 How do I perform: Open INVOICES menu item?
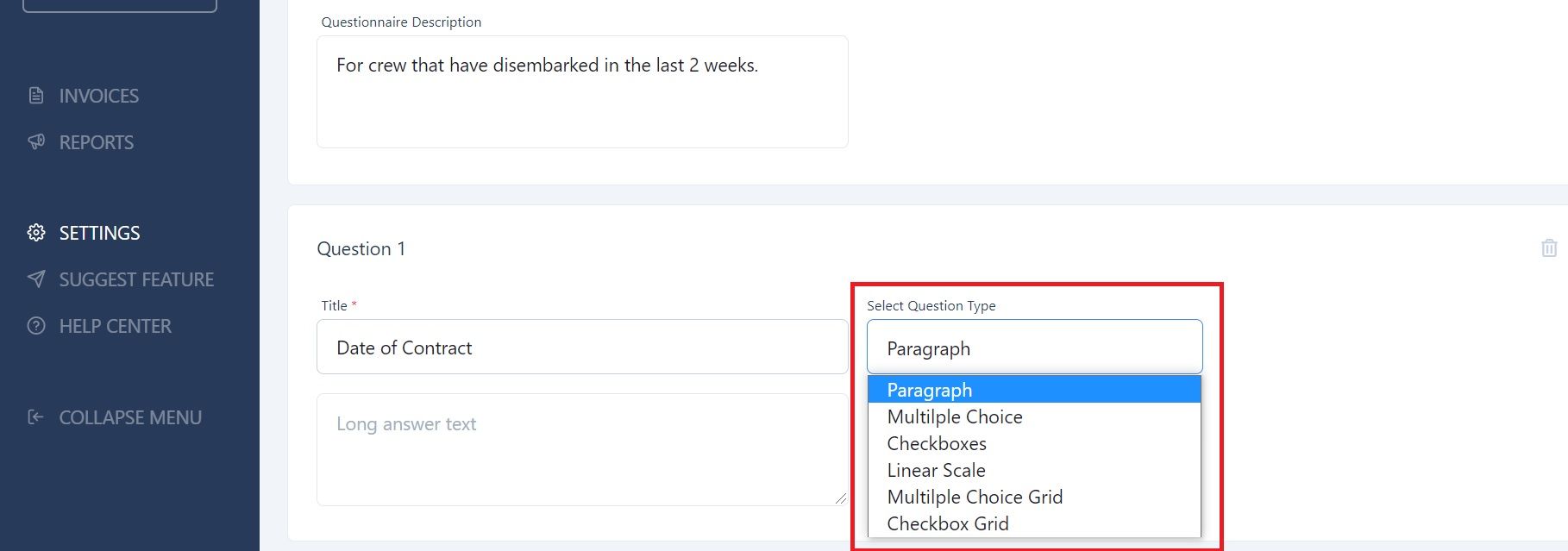coord(99,96)
